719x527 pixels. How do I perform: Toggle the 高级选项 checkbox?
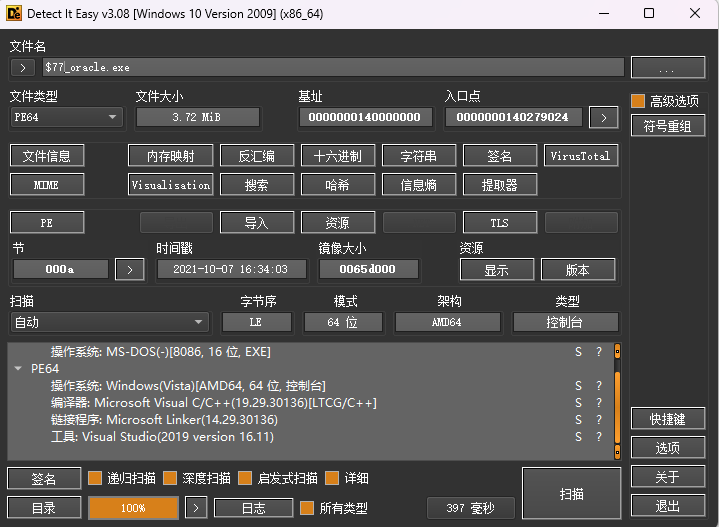638,101
